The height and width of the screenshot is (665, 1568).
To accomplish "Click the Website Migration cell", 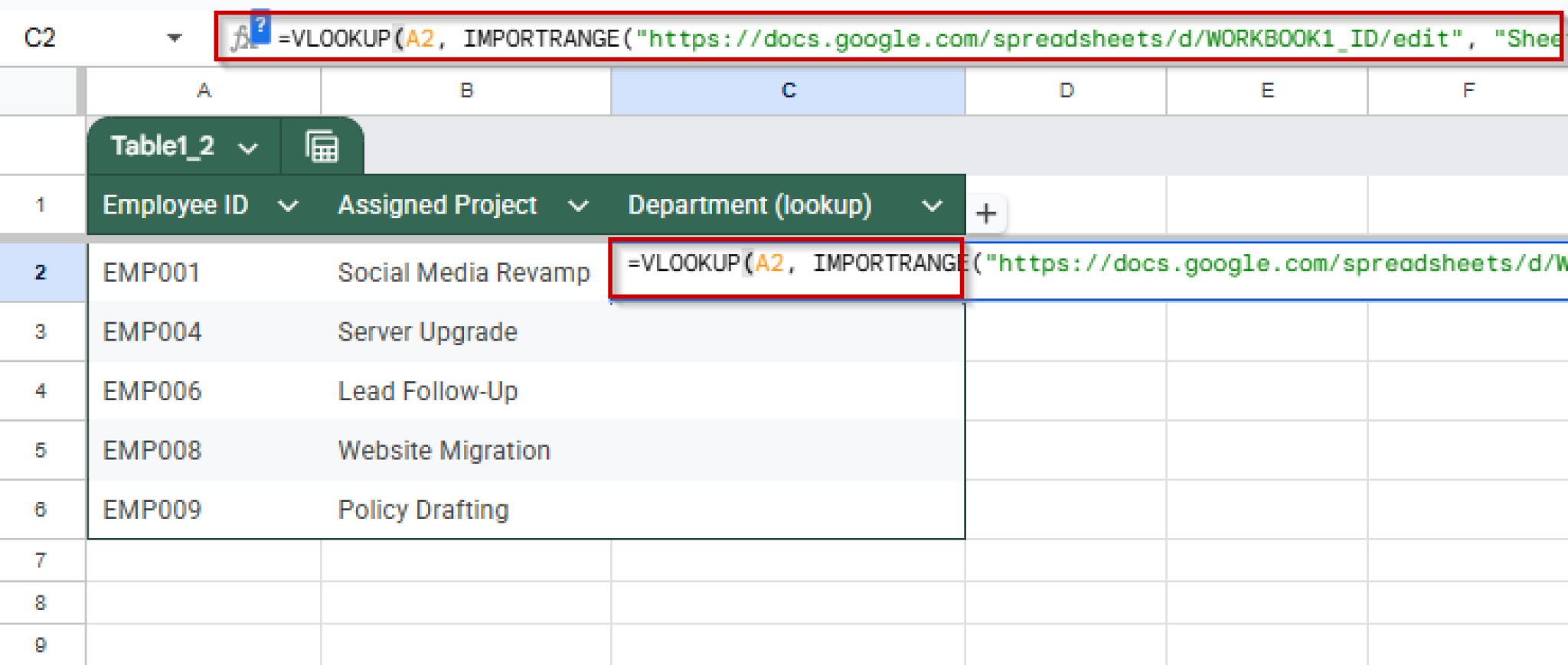I will pos(466,450).
